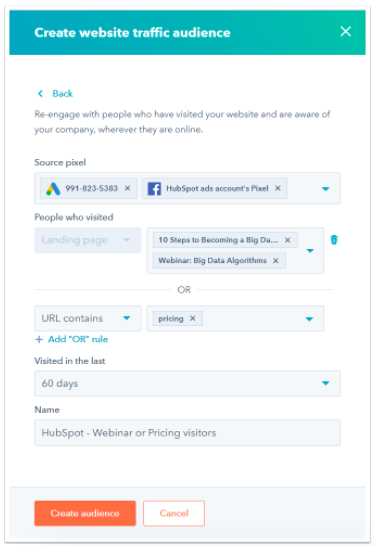Click the Create audience button
Image resolution: width=374 pixels, height=546 pixels.
click(x=85, y=513)
